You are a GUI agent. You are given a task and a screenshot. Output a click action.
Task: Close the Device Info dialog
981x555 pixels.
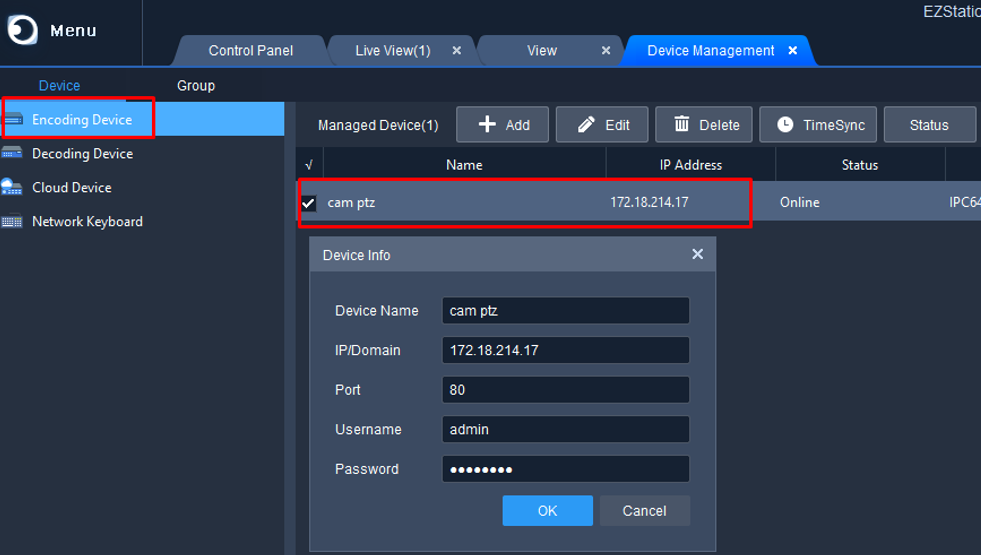coord(697,255)
